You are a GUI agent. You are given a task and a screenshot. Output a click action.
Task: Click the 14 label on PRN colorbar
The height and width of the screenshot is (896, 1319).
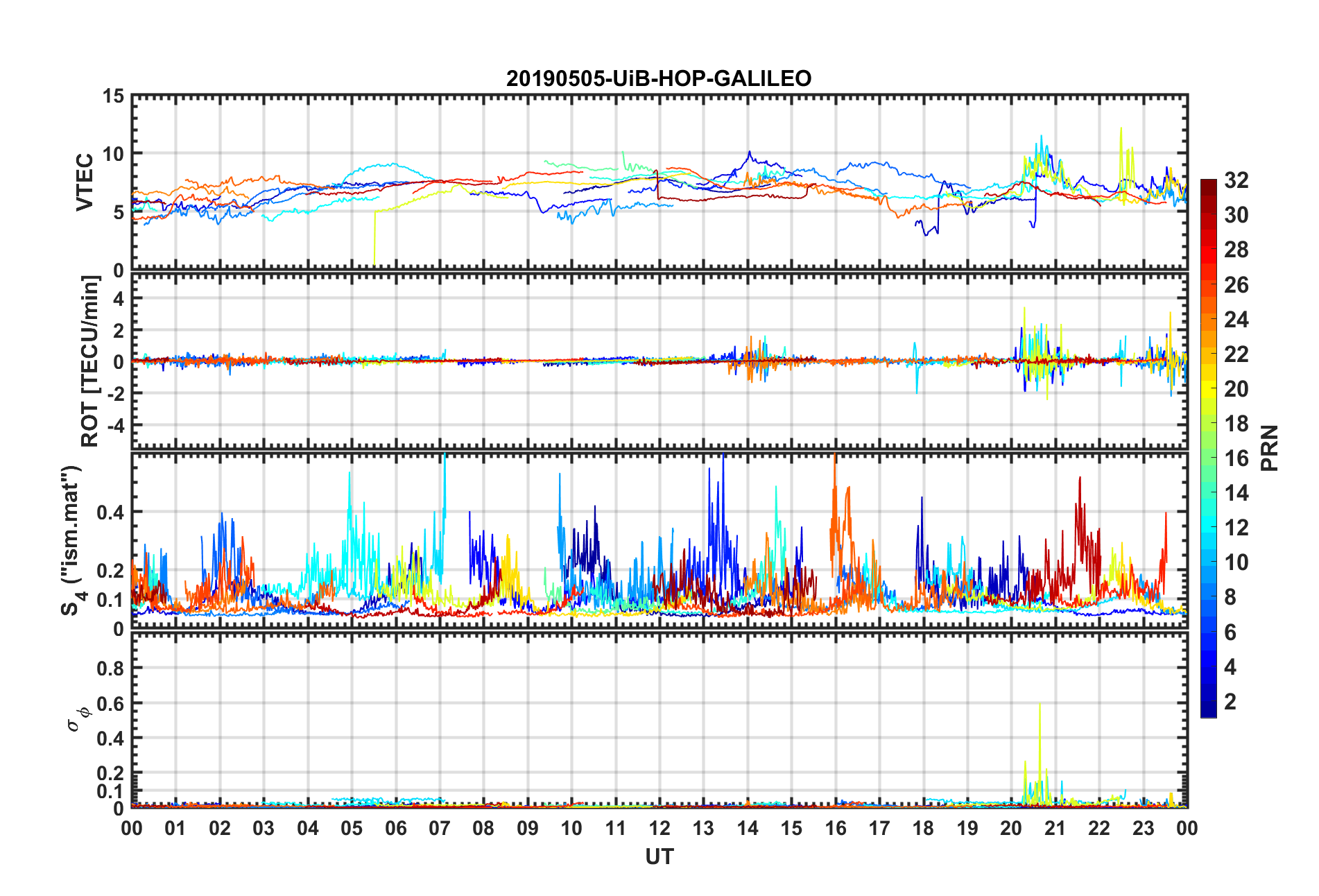(1236, 493)
